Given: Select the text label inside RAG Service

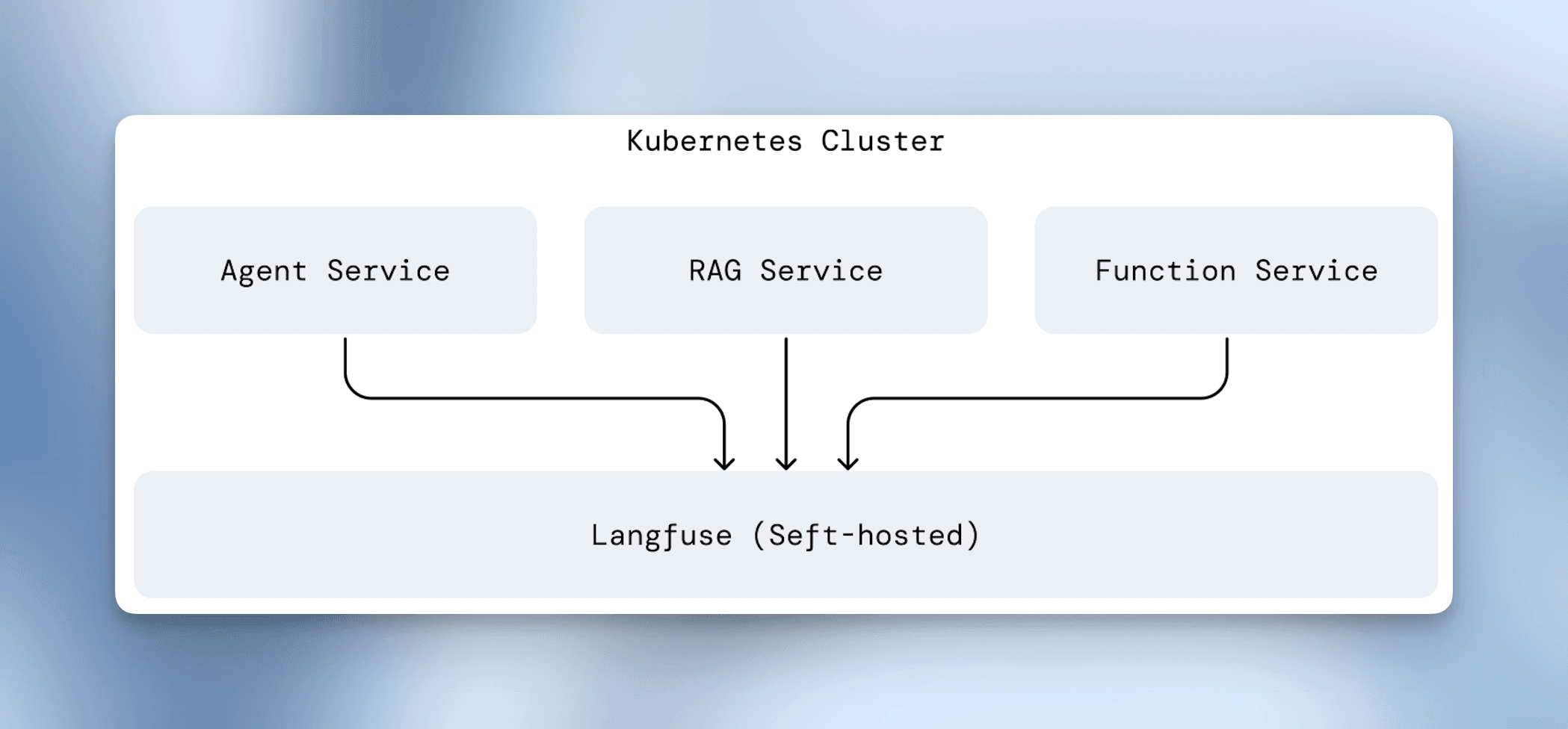Looking at the screenshot, I should coord(785,270).
